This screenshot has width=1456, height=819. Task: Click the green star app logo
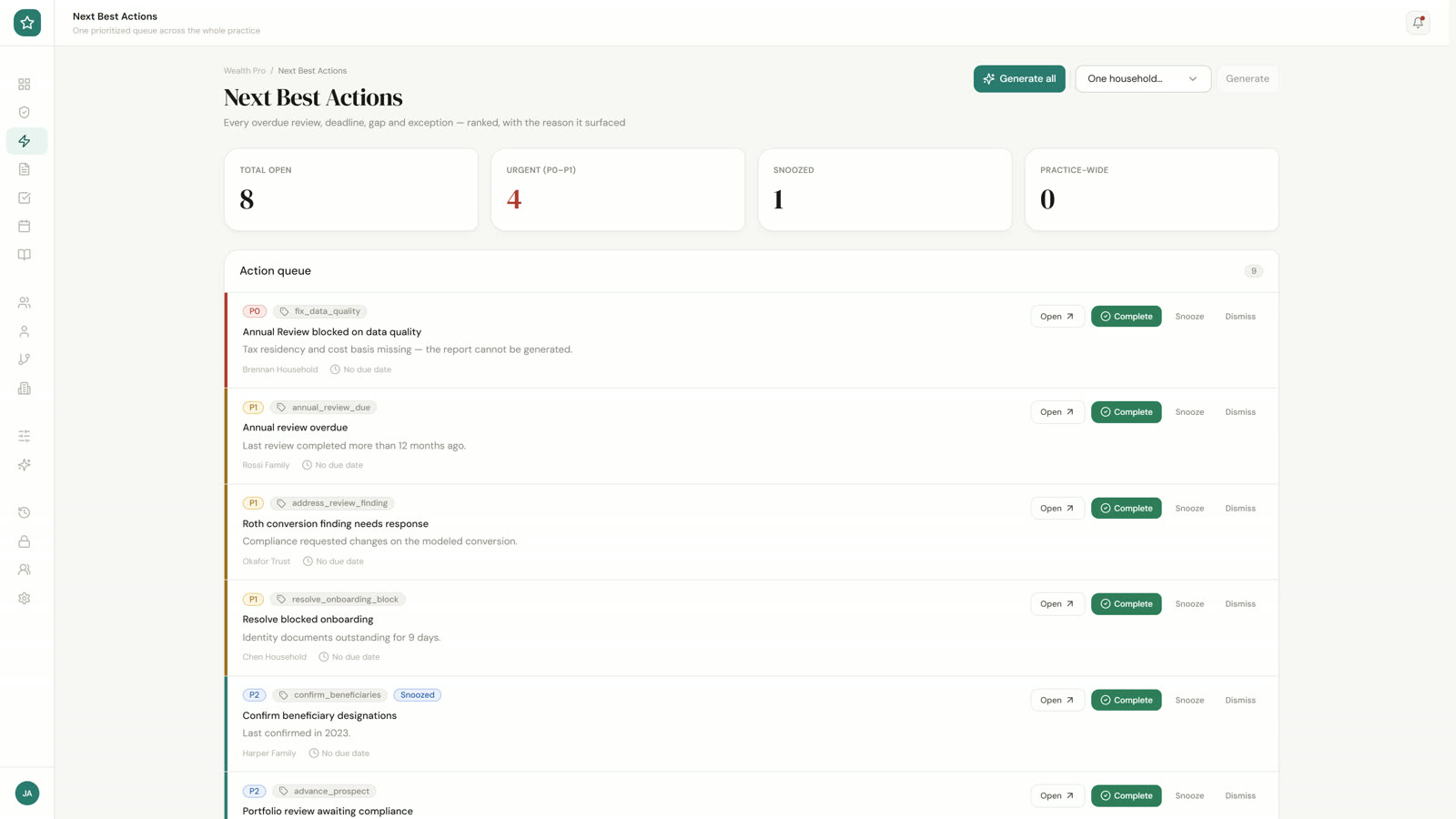[27, 23]
